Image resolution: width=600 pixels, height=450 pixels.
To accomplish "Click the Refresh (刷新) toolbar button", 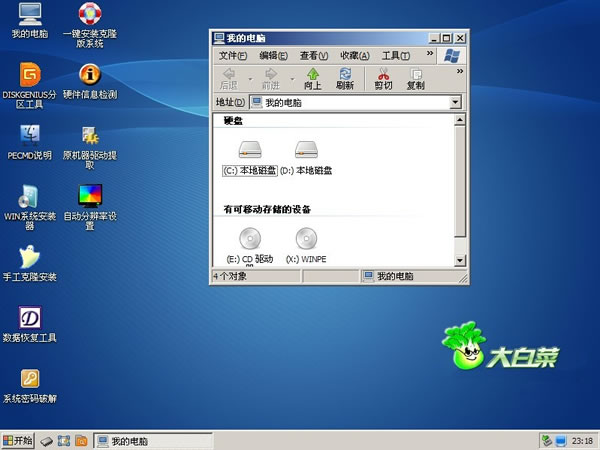I will tap(345, 79).
